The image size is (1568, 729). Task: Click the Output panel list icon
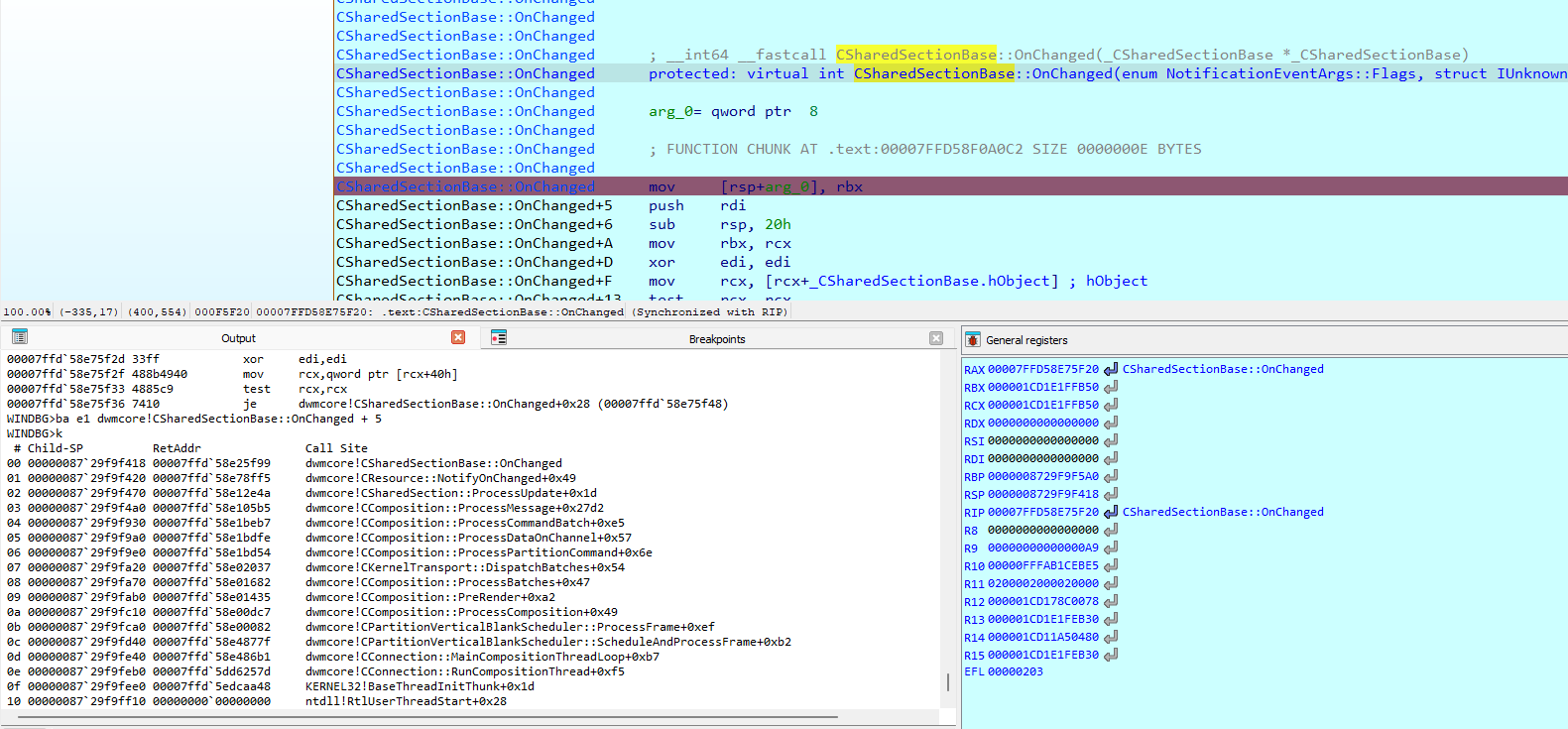pos(20,337)
